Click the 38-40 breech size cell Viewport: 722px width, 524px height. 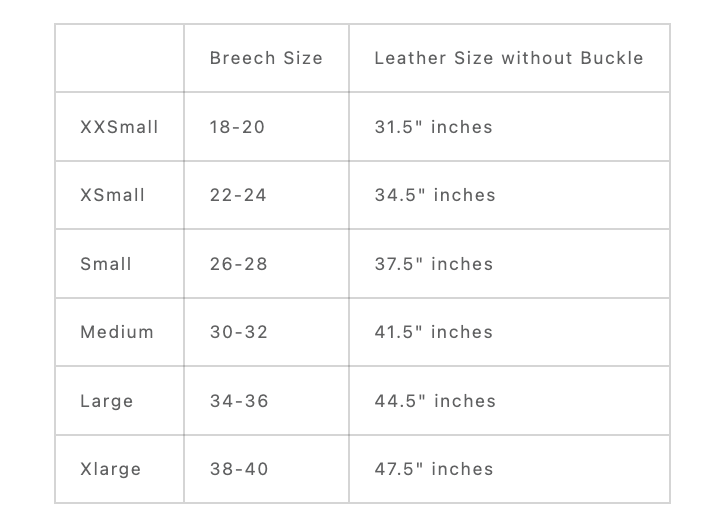tap(239, 469)
